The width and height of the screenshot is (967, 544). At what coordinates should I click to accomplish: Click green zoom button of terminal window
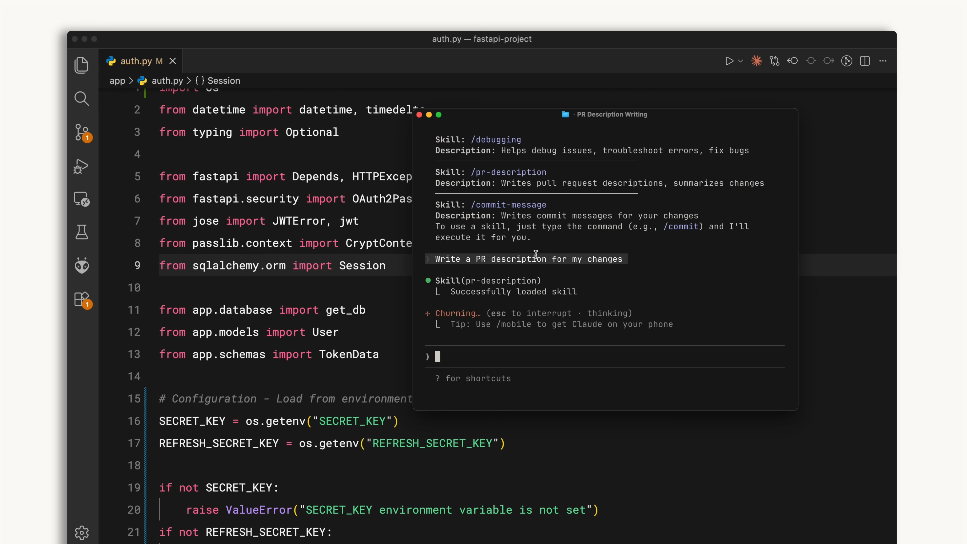[x=438, y=115]
